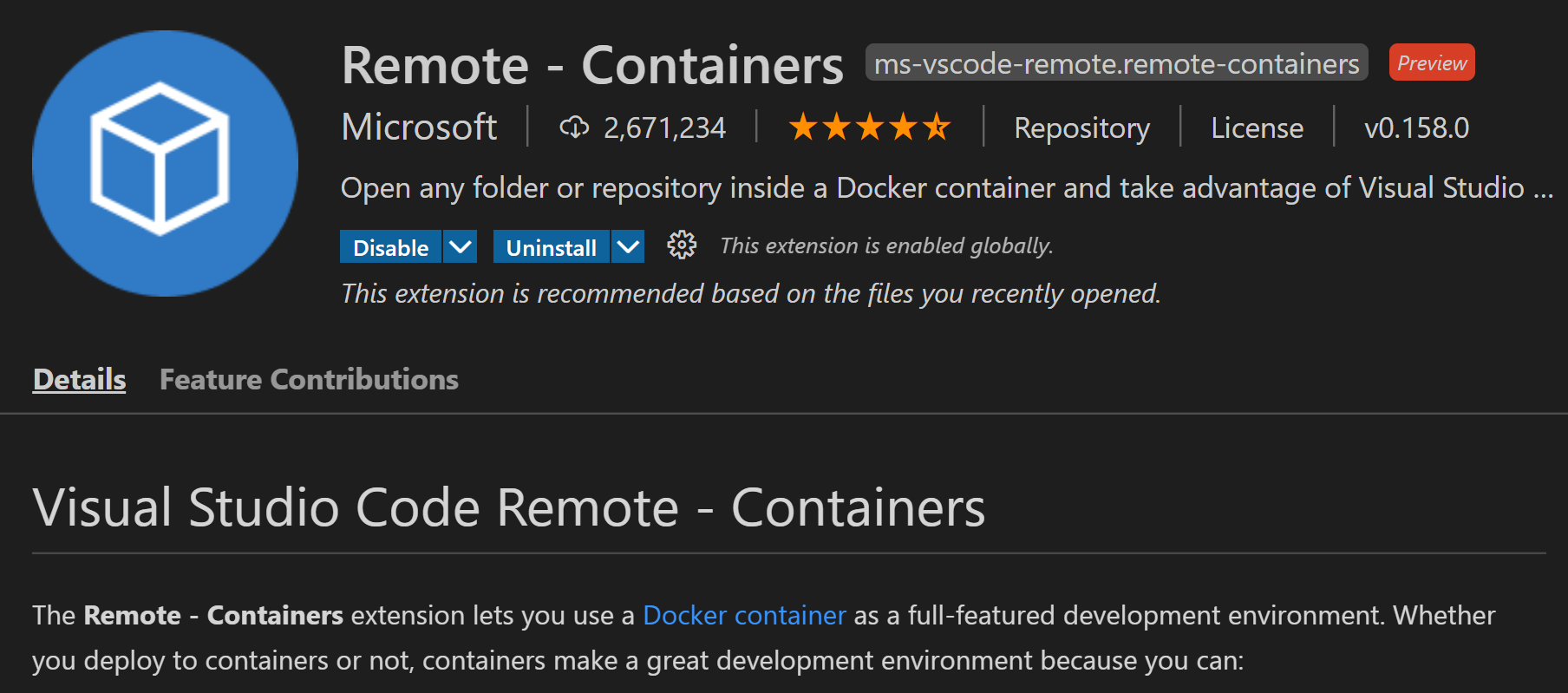Image resolution: width=1568 pixels, height=693 pixels.
Task: Click the five-star rating
Action: click(x=869, y=127)
